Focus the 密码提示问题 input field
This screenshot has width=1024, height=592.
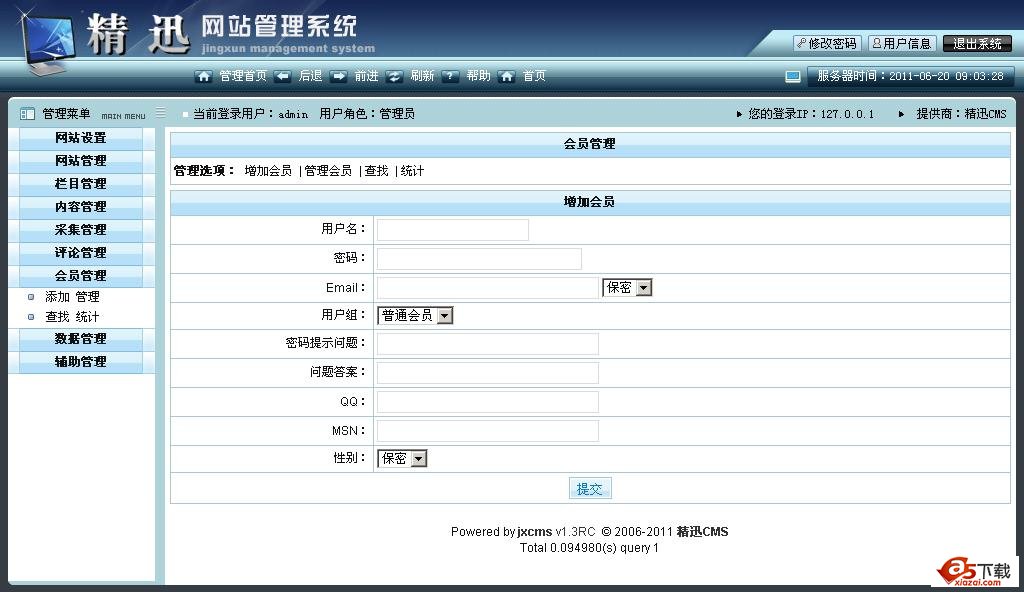(x=488, y=344)
